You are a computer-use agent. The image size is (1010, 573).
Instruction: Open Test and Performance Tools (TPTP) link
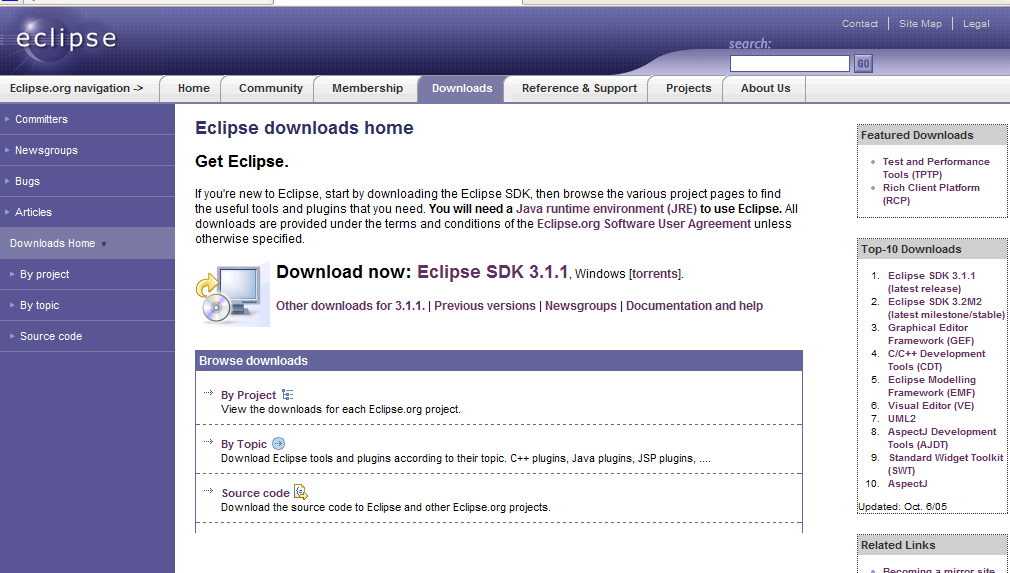pyautogui.click(x=936, y=168)
